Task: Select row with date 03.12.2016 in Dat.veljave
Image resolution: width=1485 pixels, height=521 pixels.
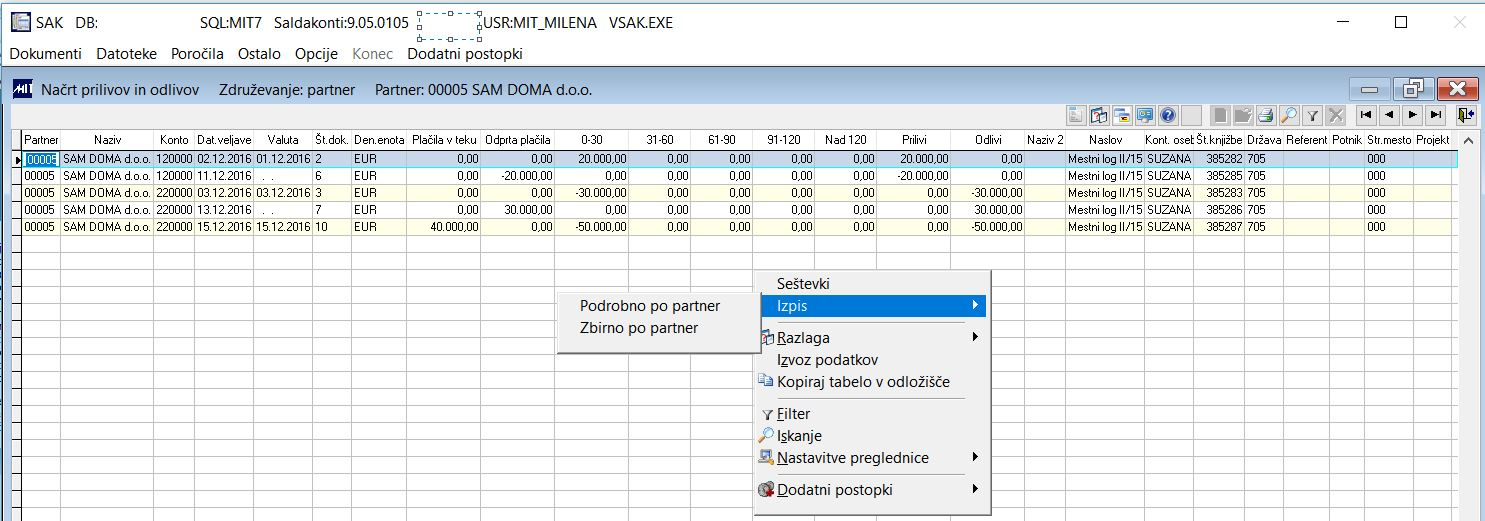Action: (224, 192)
